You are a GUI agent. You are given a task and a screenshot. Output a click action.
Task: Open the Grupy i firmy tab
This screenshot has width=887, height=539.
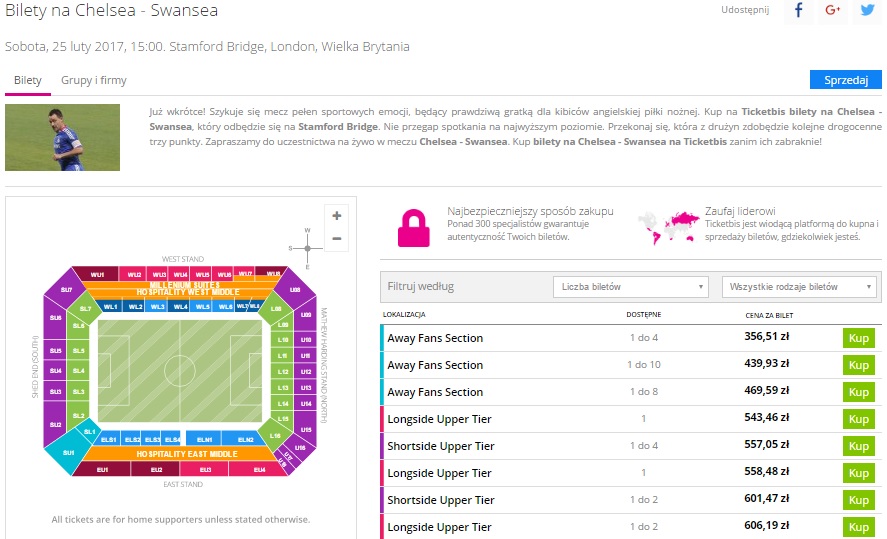tap(94, 80)
